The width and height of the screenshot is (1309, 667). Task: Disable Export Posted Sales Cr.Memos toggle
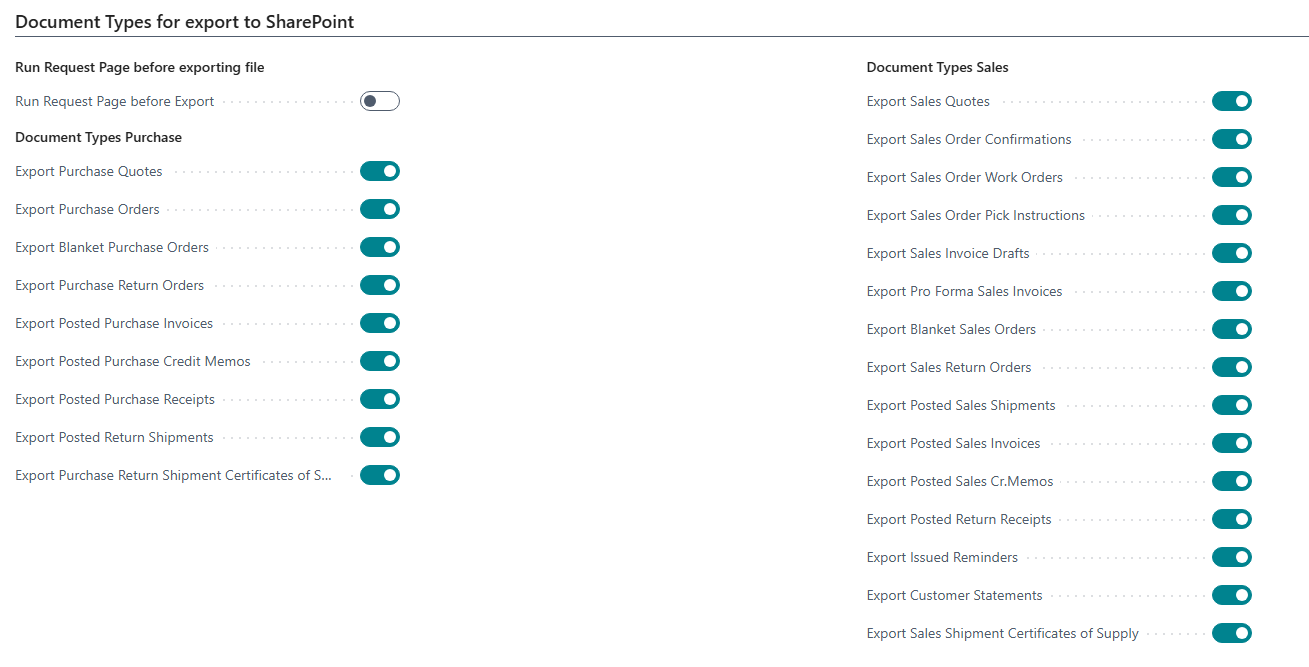[x=1231, y=481]
